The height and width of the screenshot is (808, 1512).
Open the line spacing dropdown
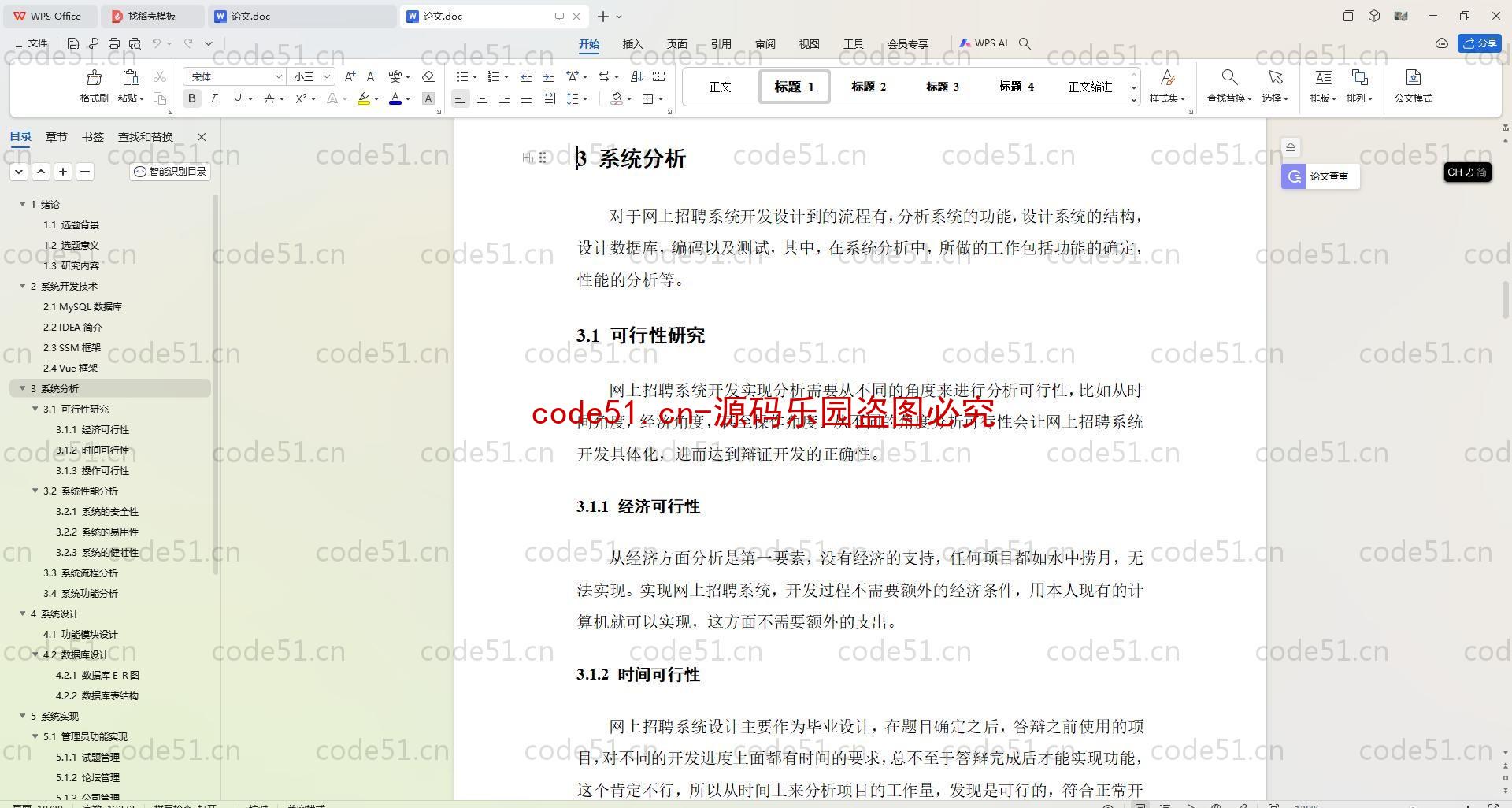[x=585, y=99]
